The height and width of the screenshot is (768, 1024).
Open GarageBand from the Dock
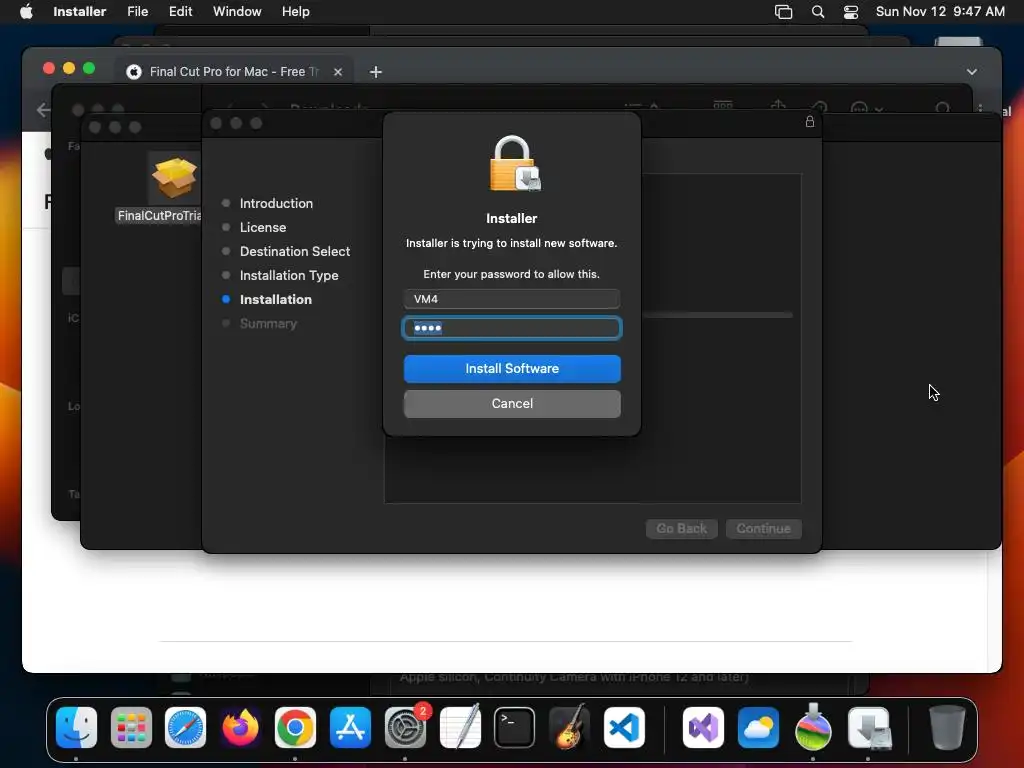point(569,728)
